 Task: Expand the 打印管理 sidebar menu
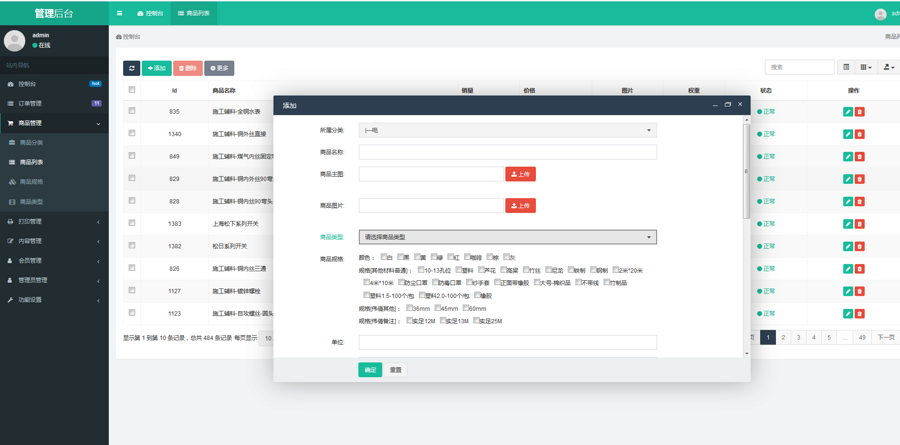(54, 221)
